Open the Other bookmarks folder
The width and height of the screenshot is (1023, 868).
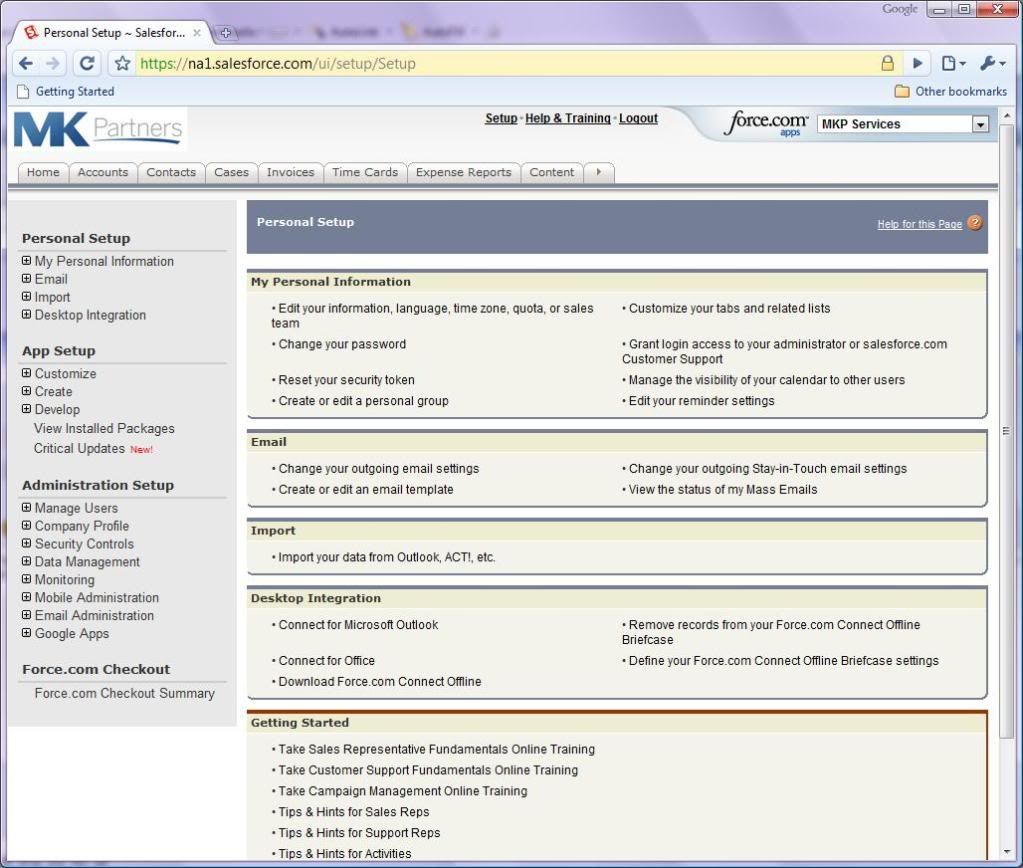coord(951,91)
